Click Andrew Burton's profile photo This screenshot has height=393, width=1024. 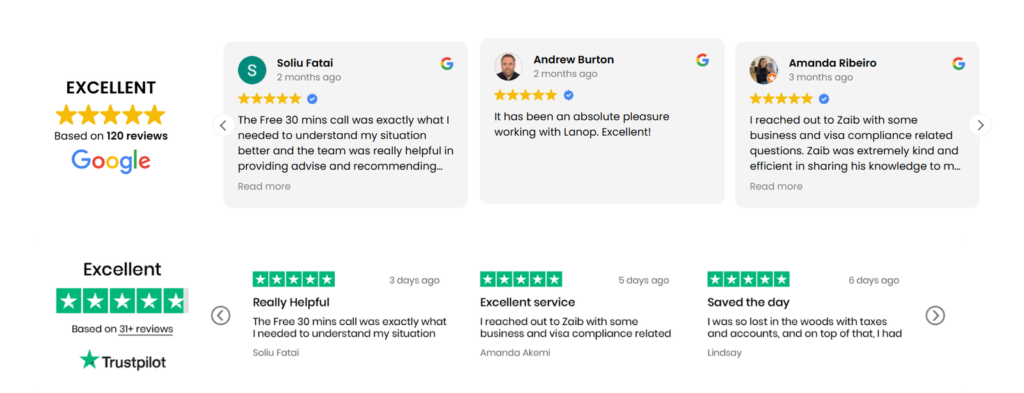(508, 67)
